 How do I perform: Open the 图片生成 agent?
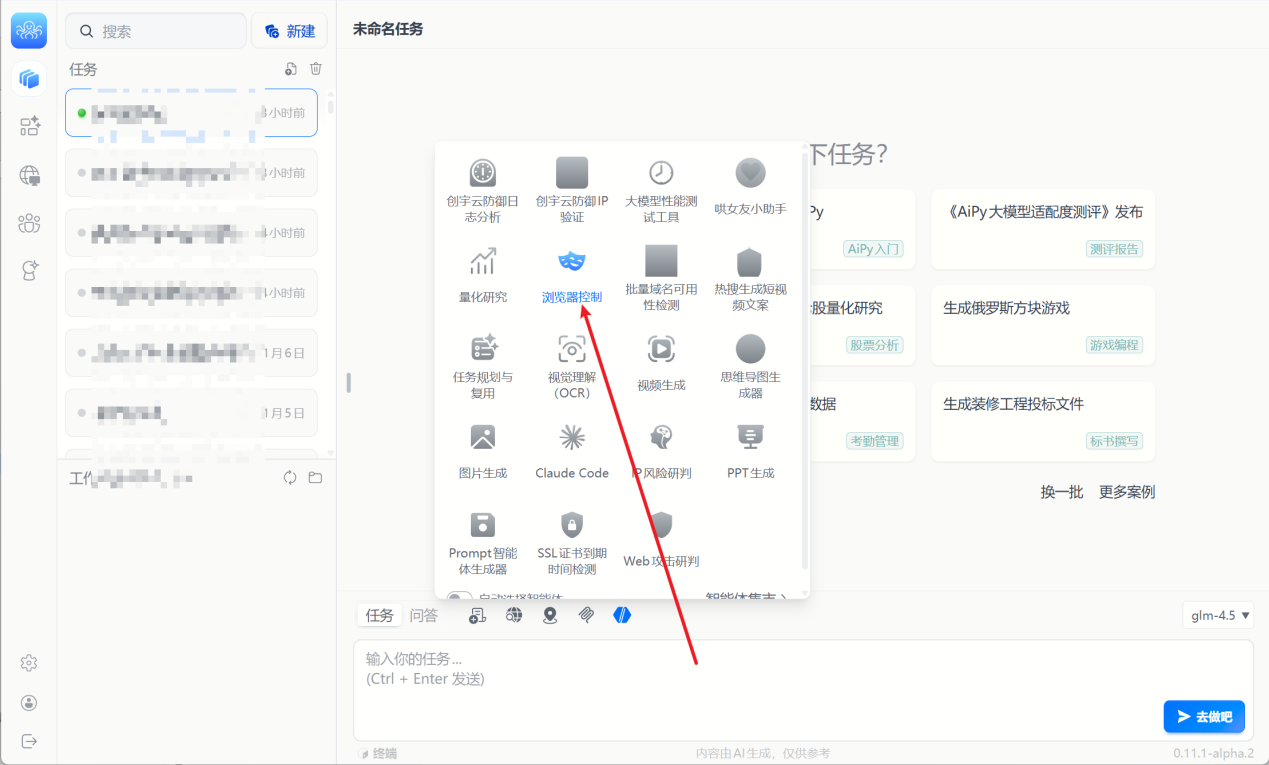click(483, 438)
